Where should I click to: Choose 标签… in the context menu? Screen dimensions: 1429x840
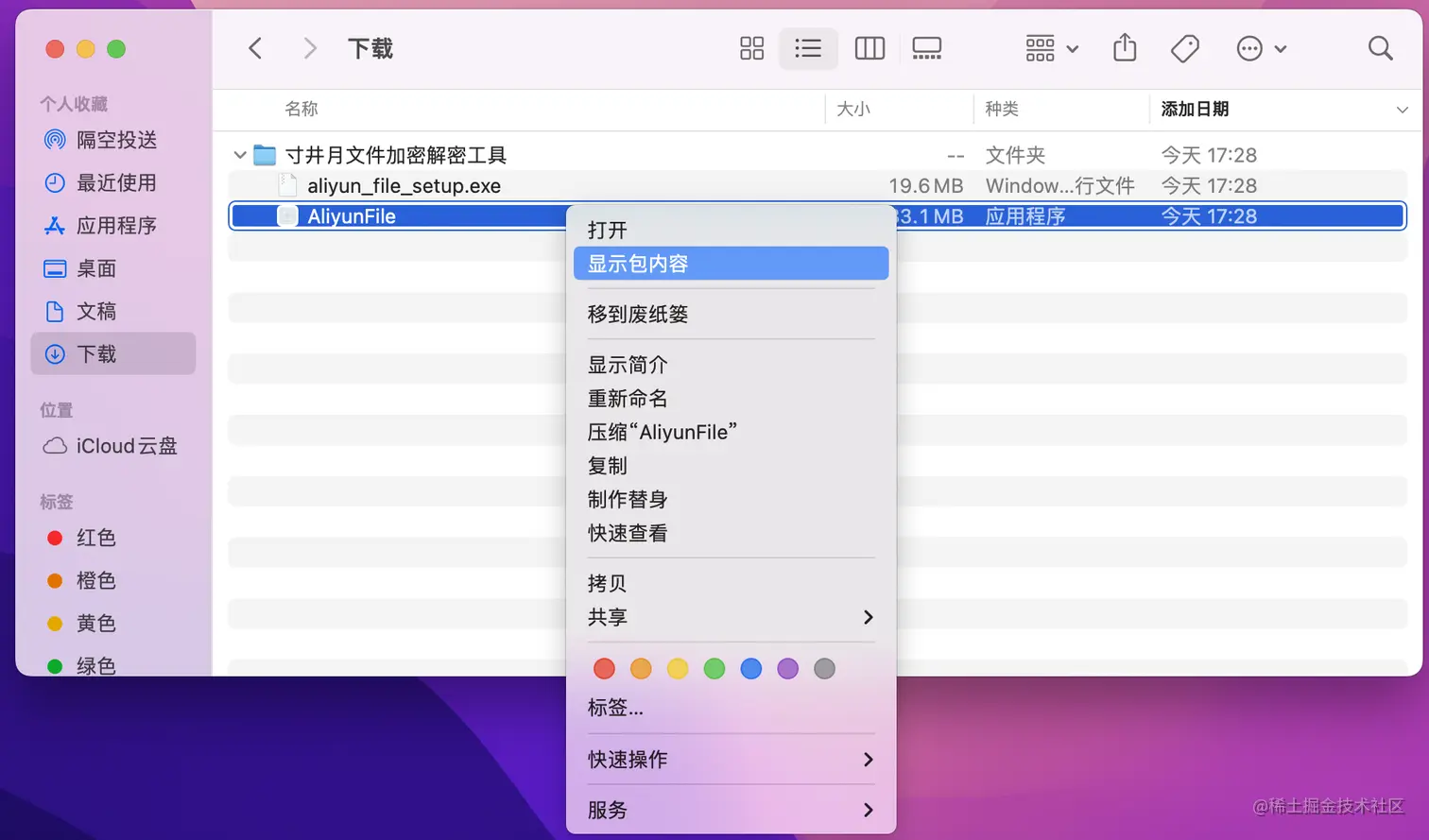731,707
